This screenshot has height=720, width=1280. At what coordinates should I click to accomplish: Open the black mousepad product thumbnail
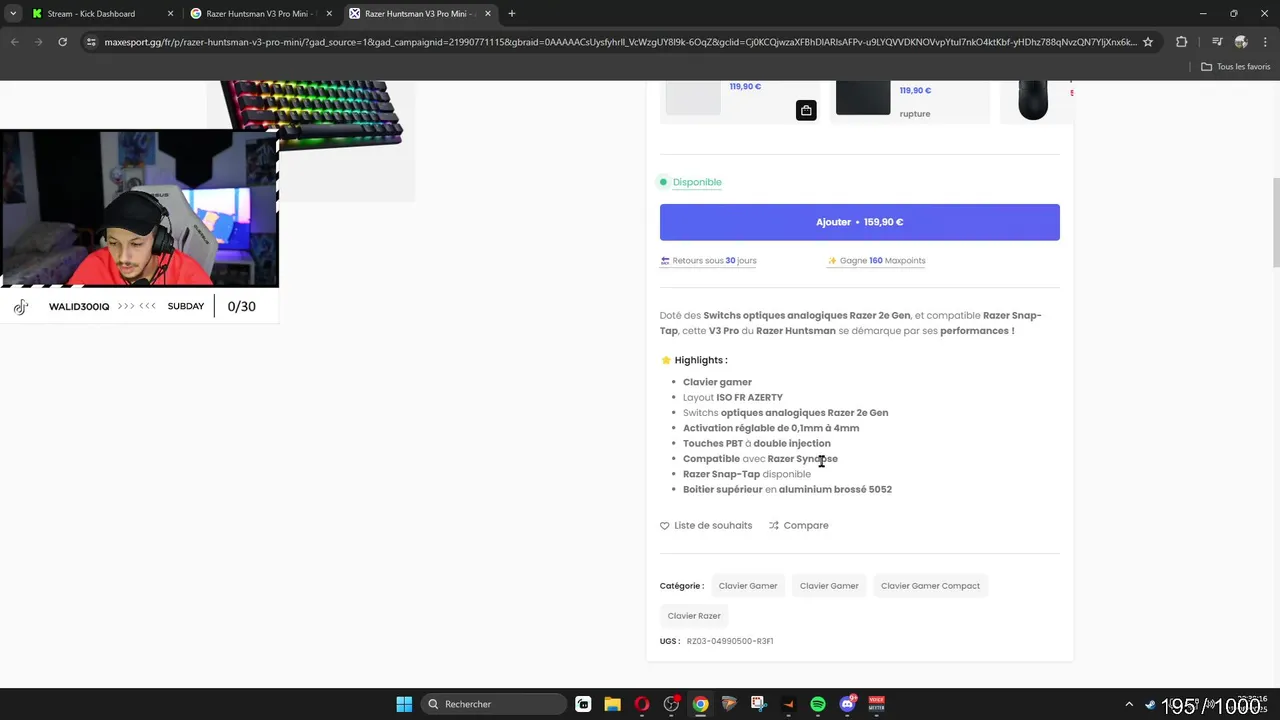[x=863, y=97]
